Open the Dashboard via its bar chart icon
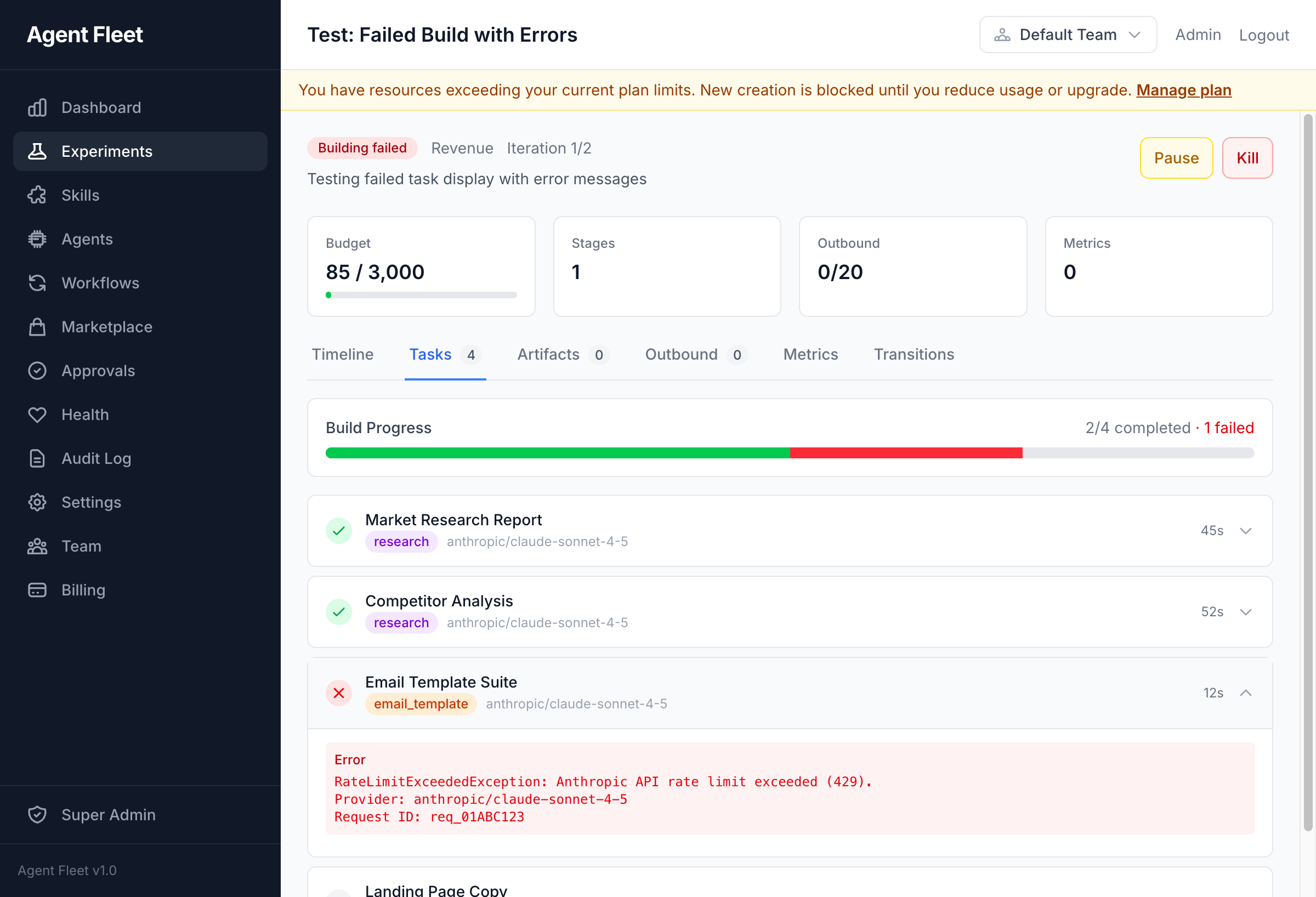Viewport: 1316px width, 897px height. [37, 107]
